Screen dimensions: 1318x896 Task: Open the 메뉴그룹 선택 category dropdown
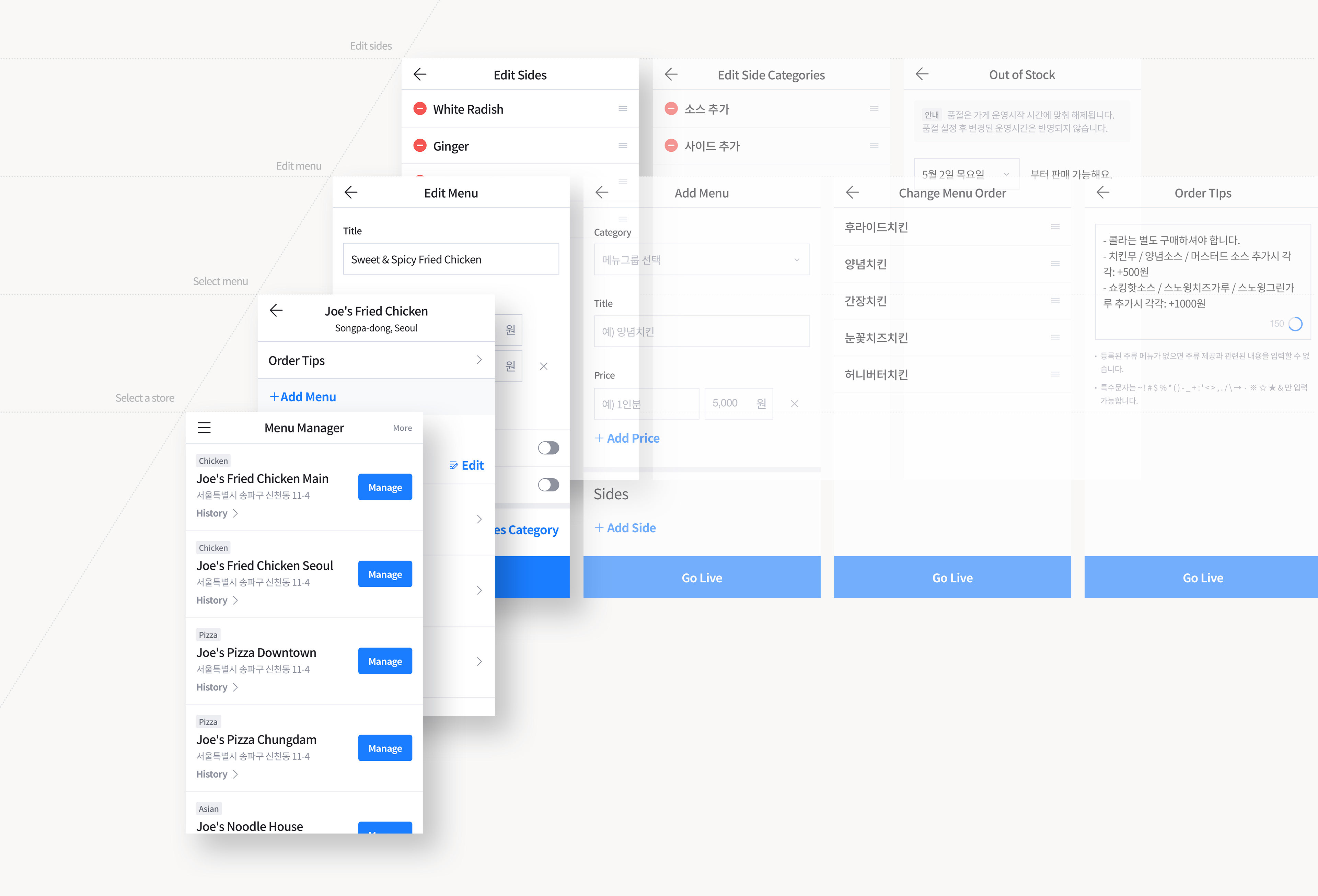(x=702, y=260)
